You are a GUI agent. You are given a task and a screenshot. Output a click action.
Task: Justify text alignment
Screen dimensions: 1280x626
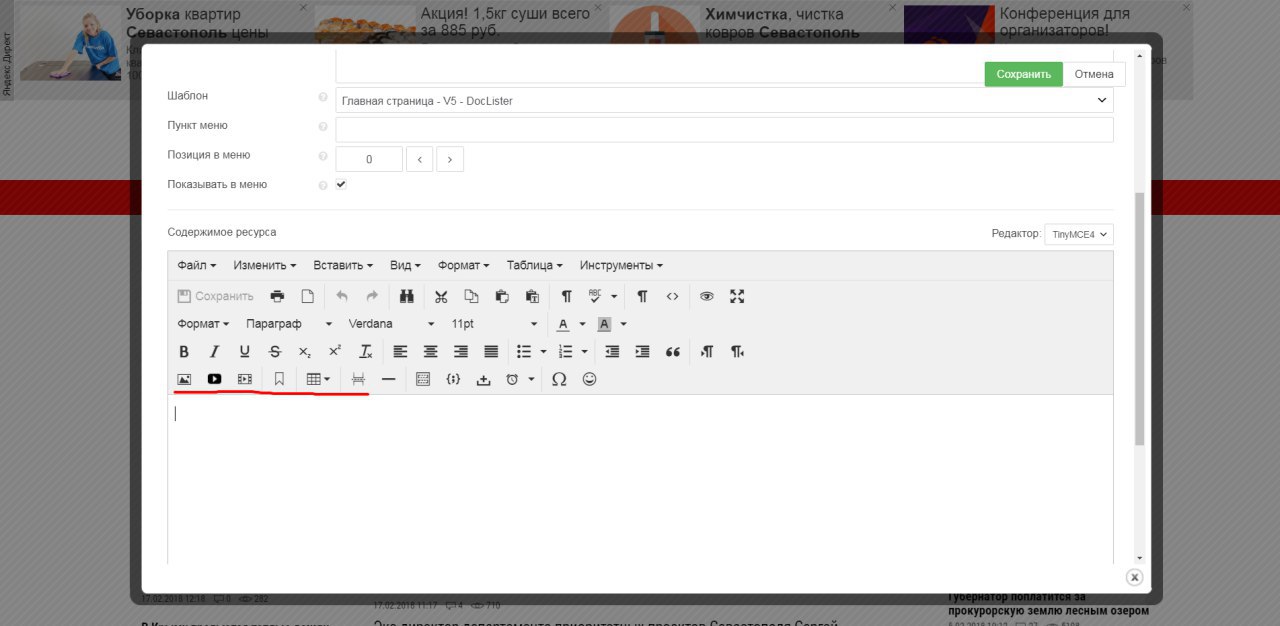tap(491, 351)
